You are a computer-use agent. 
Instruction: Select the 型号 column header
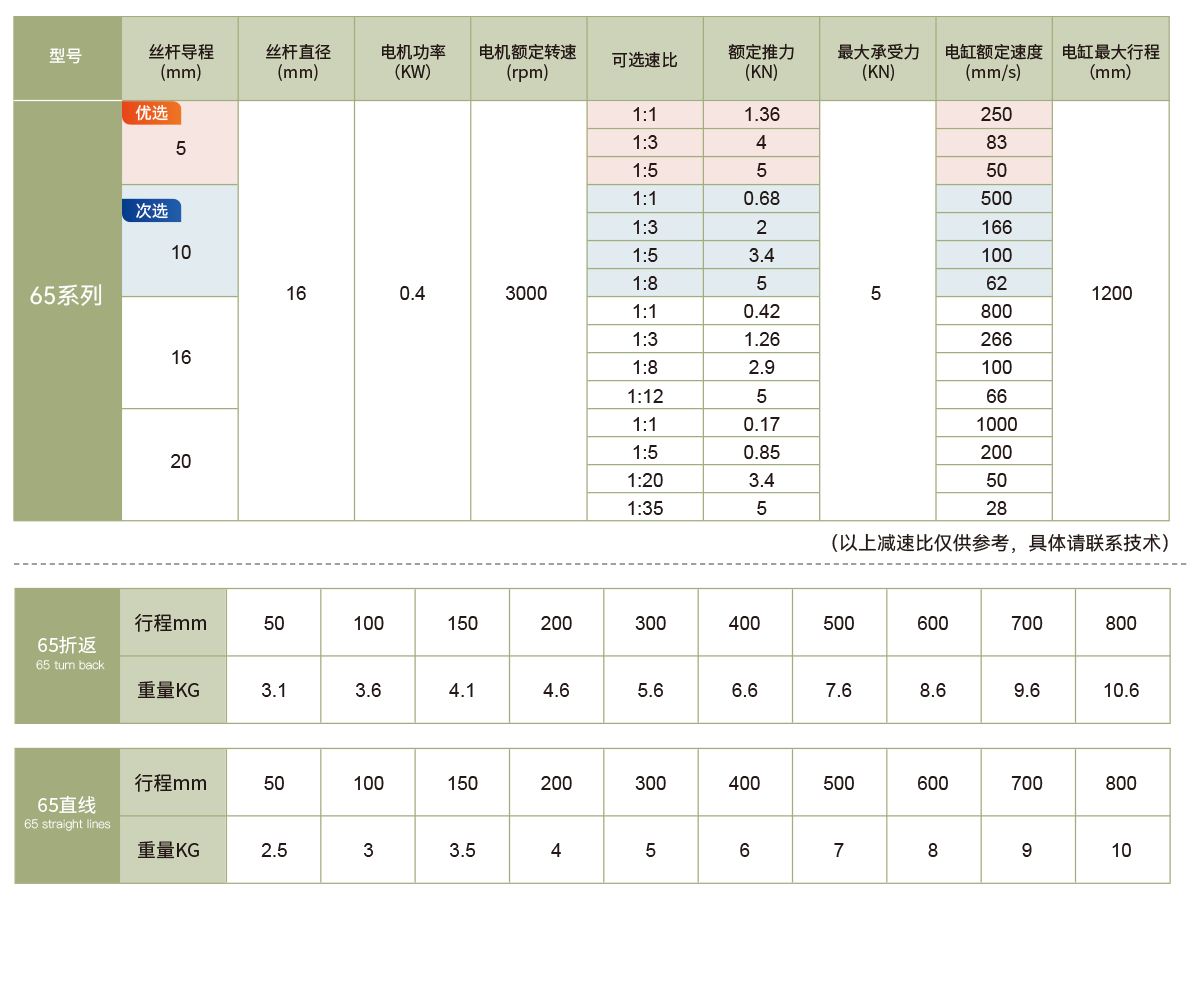pyautogui.click(x=66, y=58)
